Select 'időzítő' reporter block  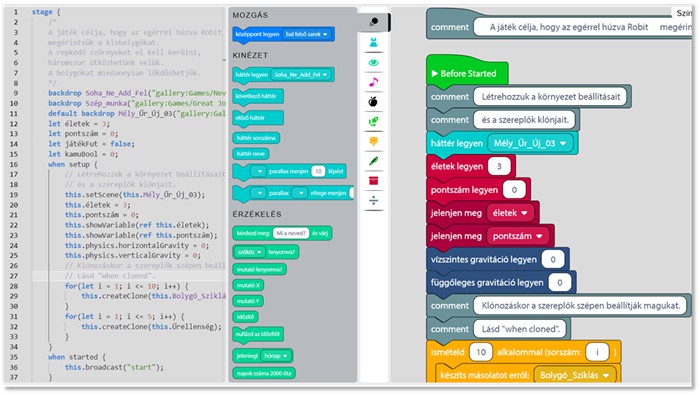pyautogui.click(x=245, y=316)
